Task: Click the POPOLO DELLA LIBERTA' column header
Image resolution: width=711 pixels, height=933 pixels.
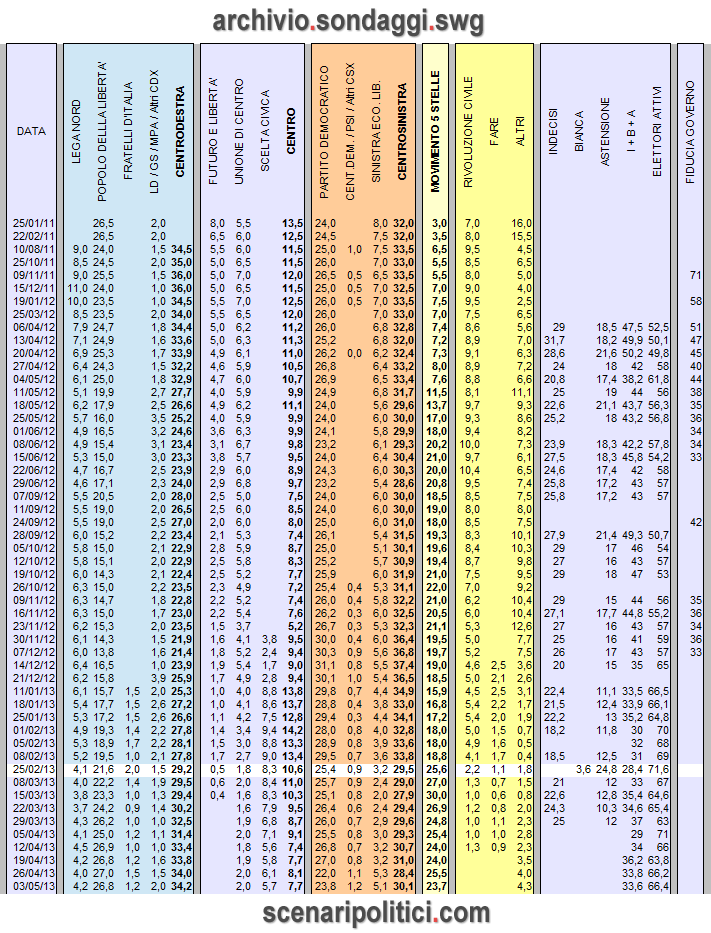Action: pyautogui.click(x=102, y=131)
